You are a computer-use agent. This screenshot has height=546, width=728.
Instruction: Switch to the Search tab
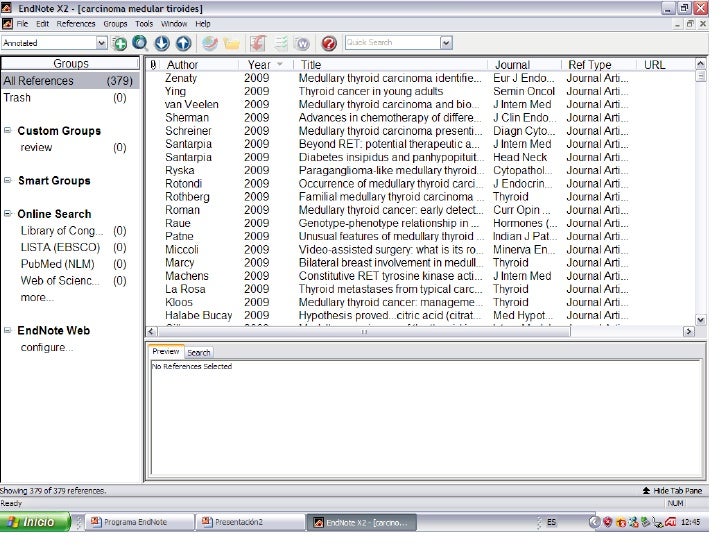199,352
